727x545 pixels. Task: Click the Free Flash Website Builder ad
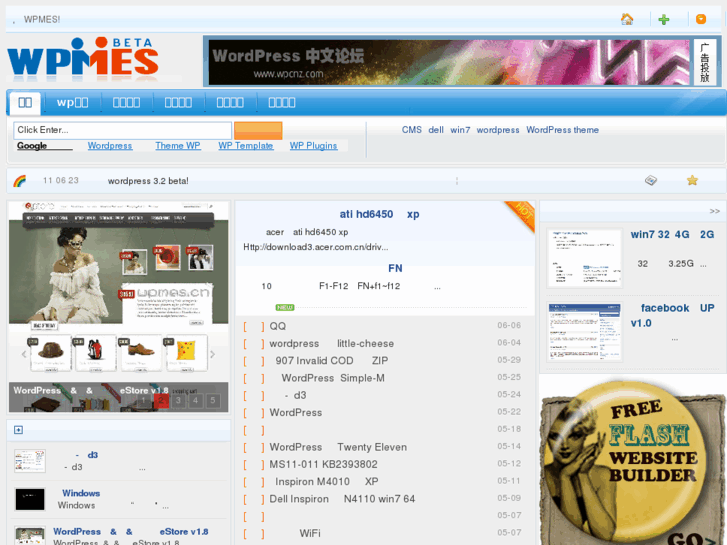[x=633, y=460]
